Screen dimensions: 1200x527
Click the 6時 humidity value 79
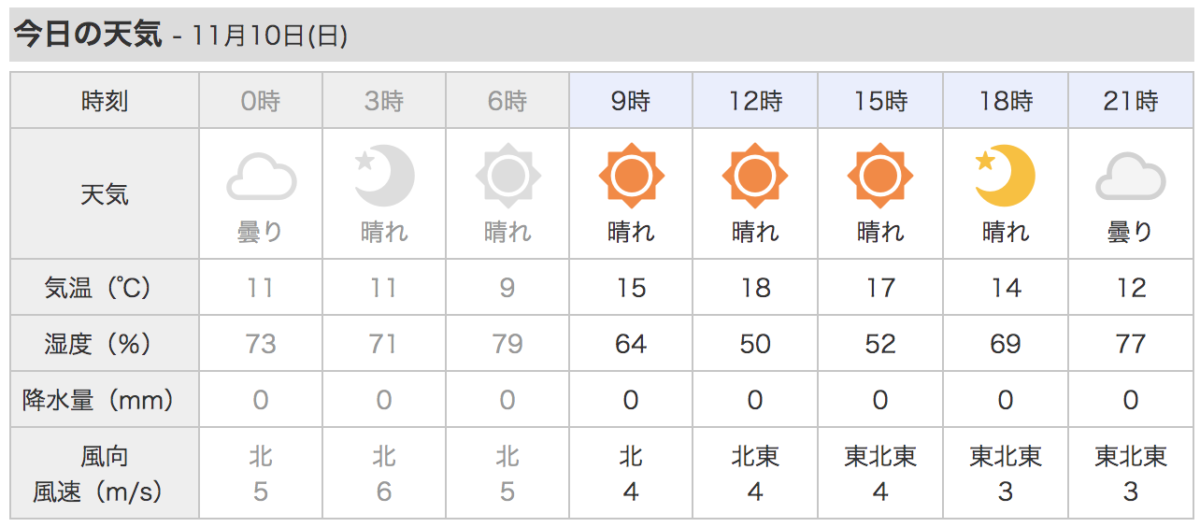508,344
